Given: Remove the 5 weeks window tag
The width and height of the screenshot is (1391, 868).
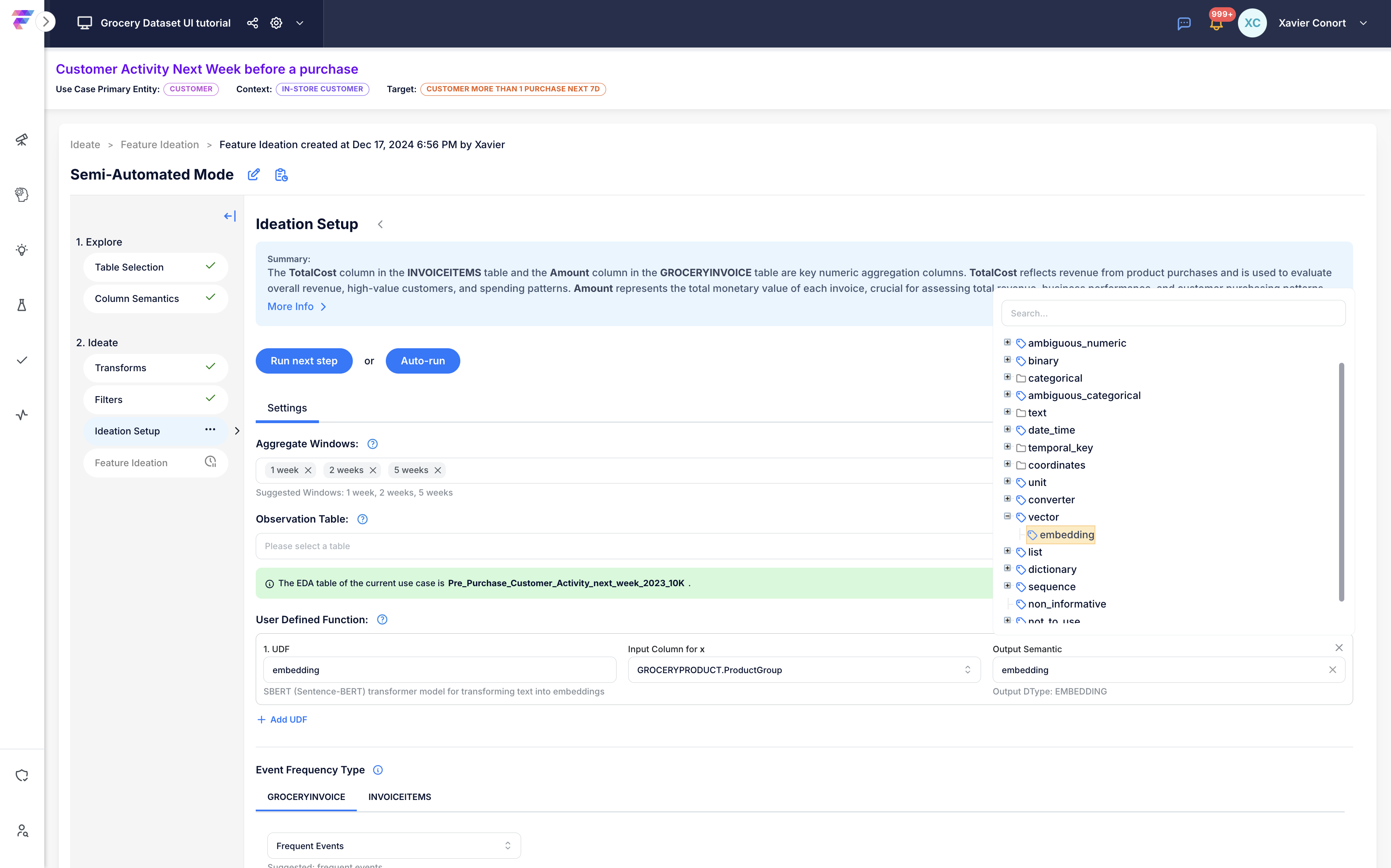Looking at the screenshot, I should (438, 470).
